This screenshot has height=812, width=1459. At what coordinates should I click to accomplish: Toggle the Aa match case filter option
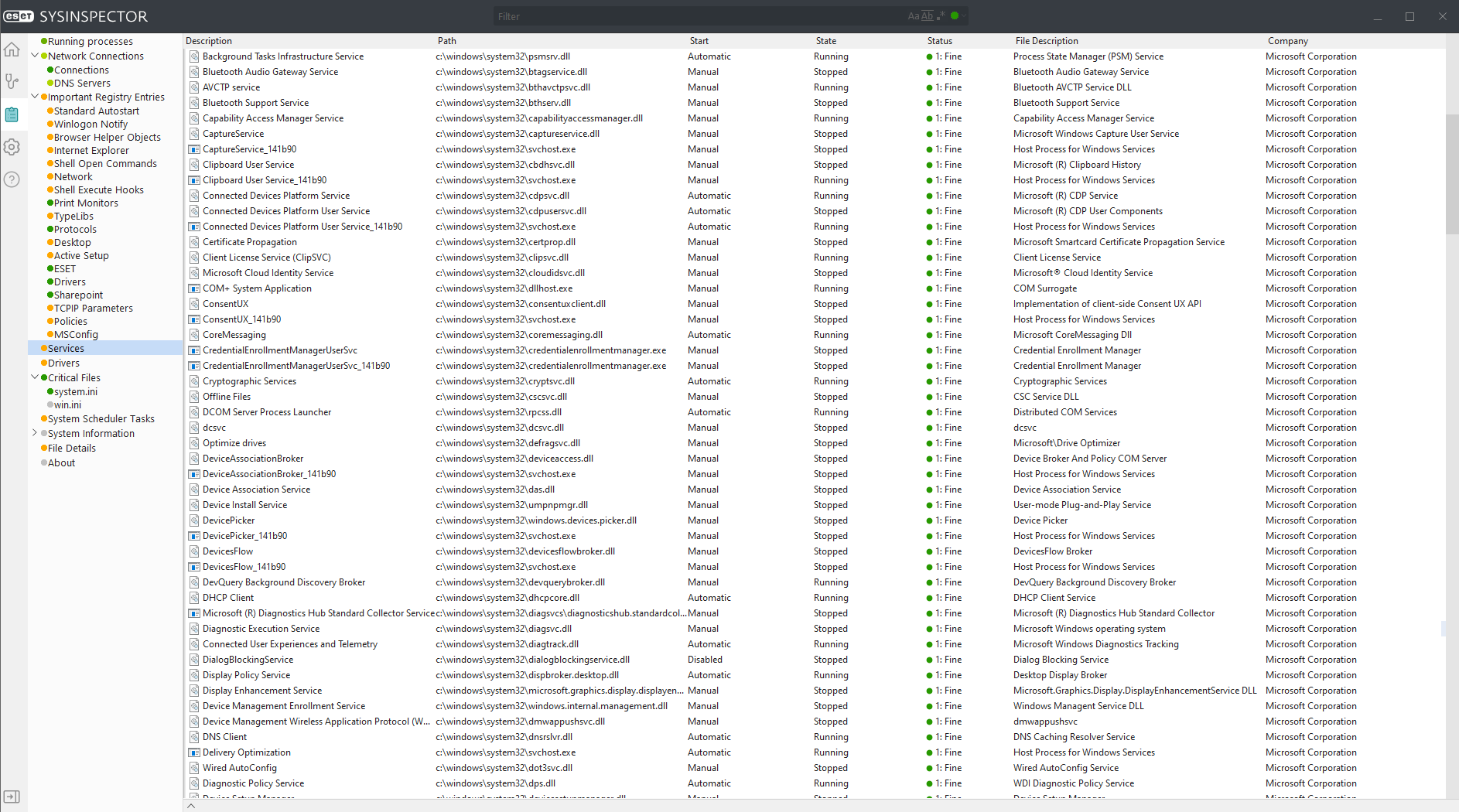click(914, 16)
